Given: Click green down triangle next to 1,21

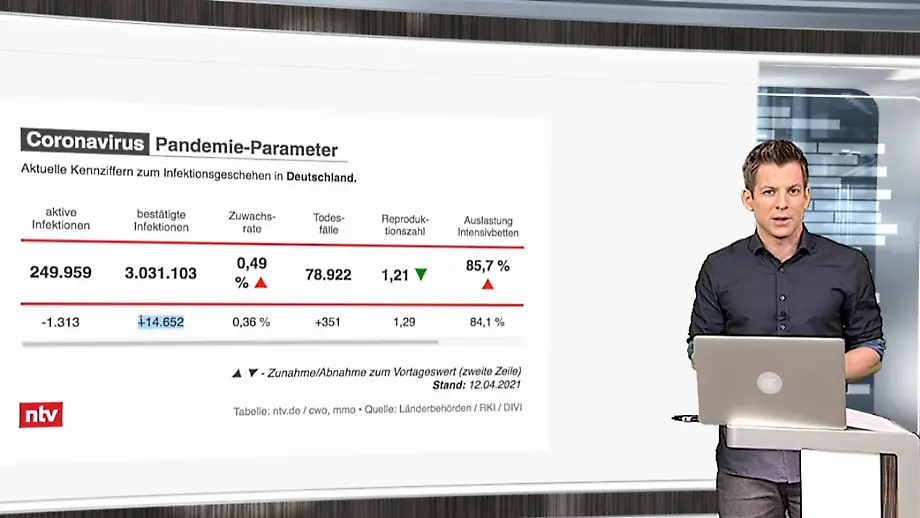Looking at the screenshot, I should tap(420, 274).
